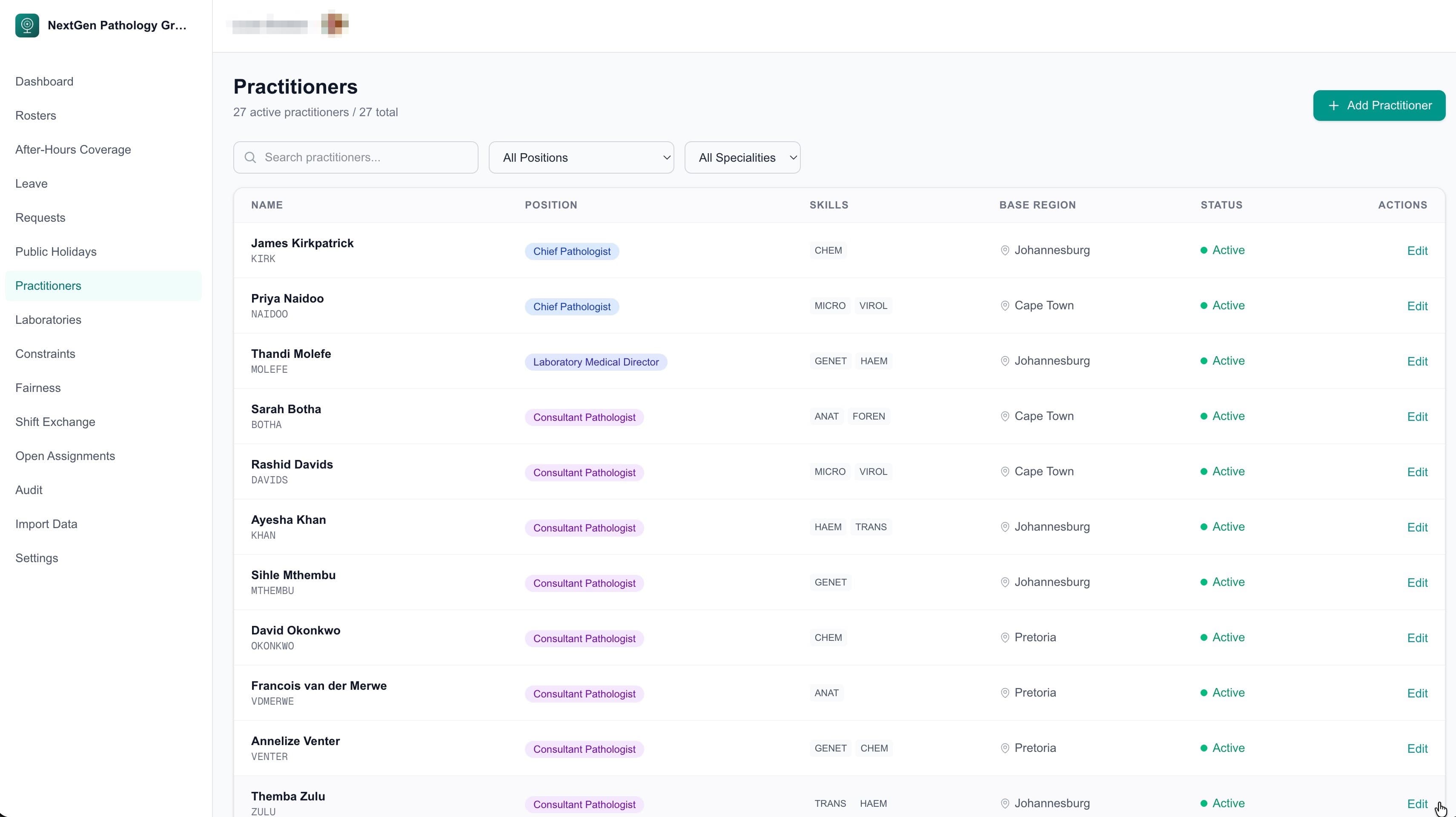Edit Thandi Molefe's record

coord(1416,362)
